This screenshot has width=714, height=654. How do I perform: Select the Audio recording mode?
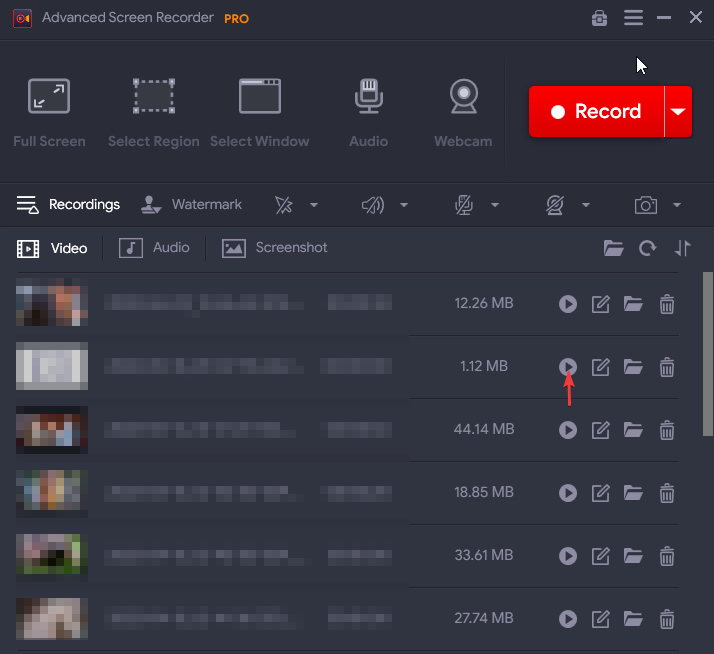(368, 112)
